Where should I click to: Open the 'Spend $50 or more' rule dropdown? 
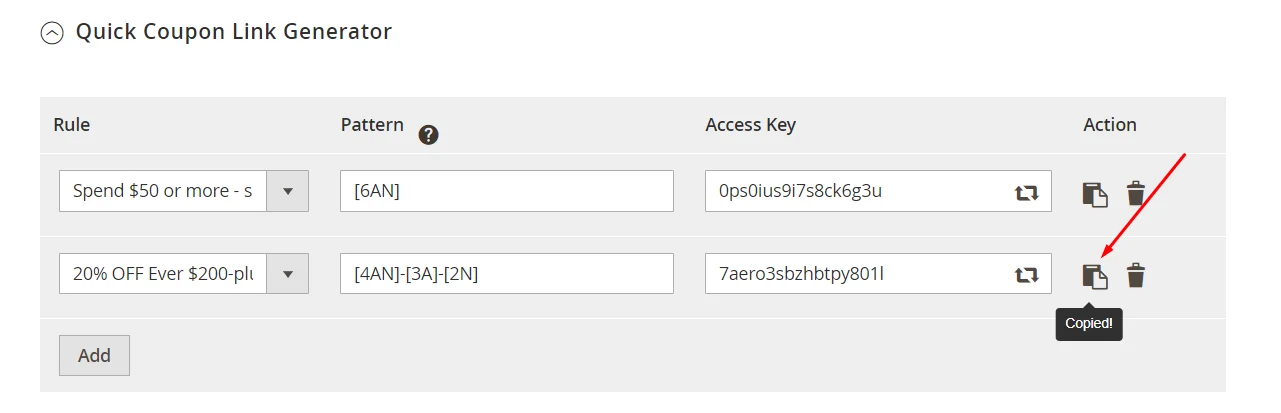(x=287, y=191)
